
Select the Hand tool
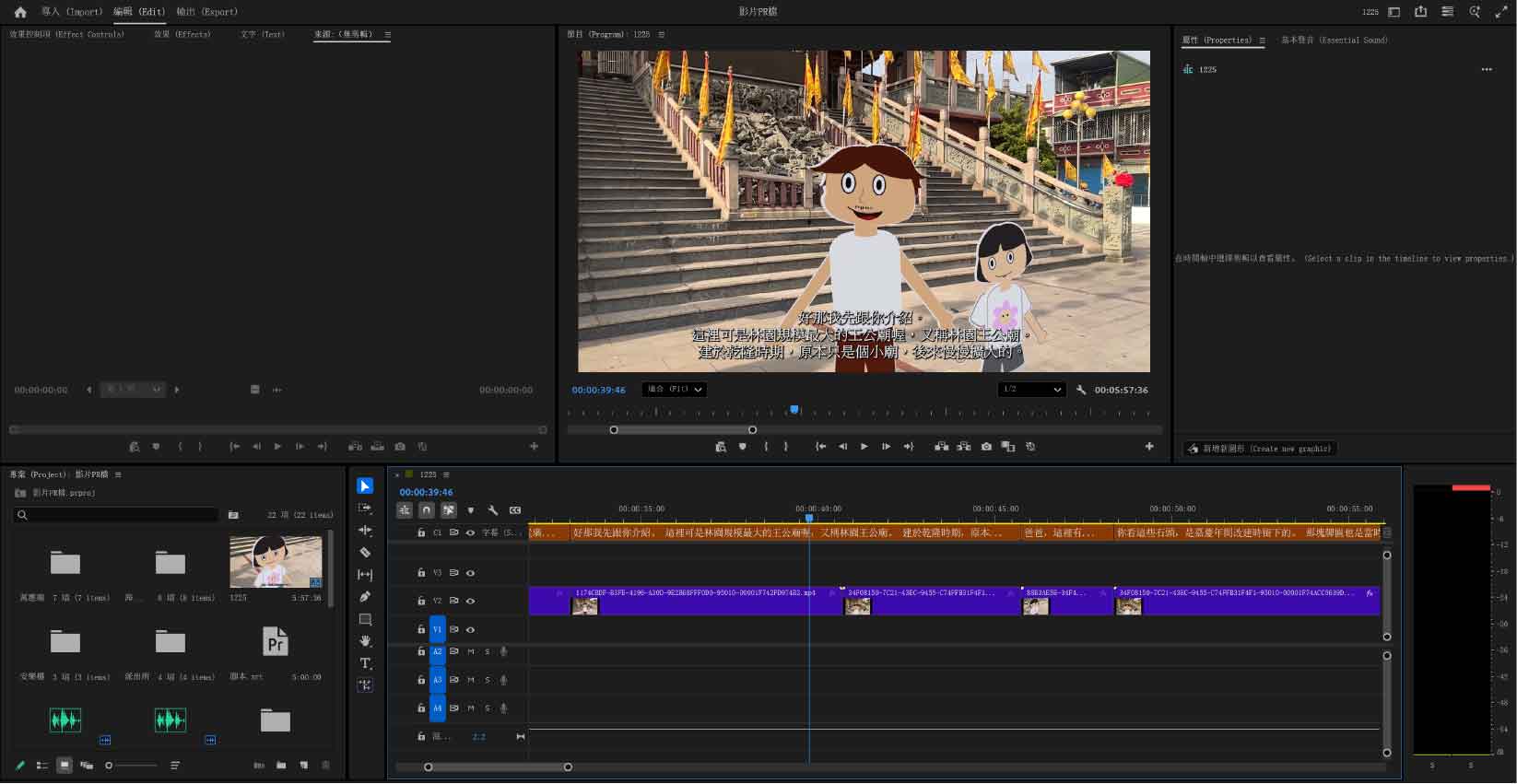pyautogui.click(x=365, y=641)
